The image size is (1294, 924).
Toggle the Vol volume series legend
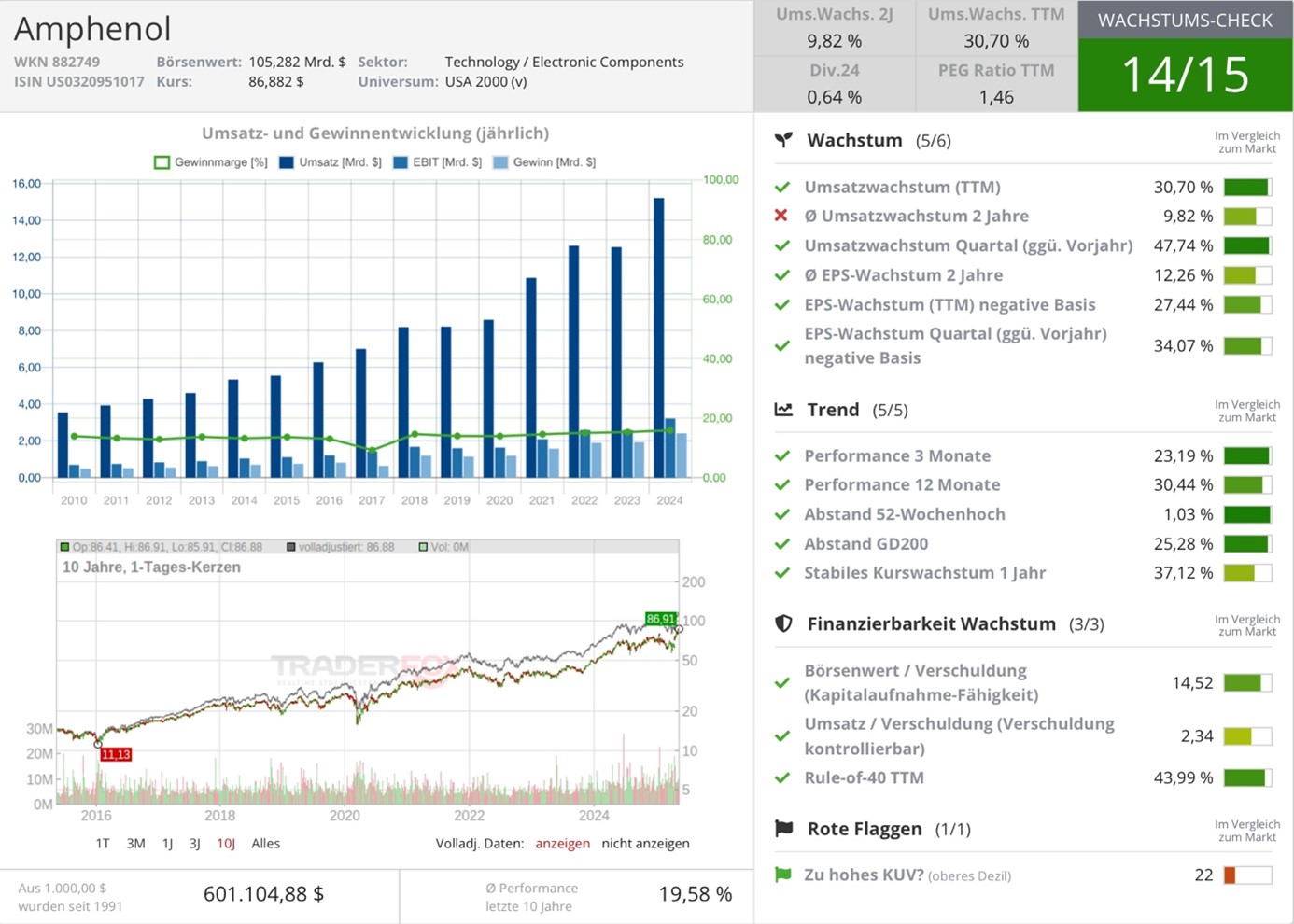[x=443, y=547]
